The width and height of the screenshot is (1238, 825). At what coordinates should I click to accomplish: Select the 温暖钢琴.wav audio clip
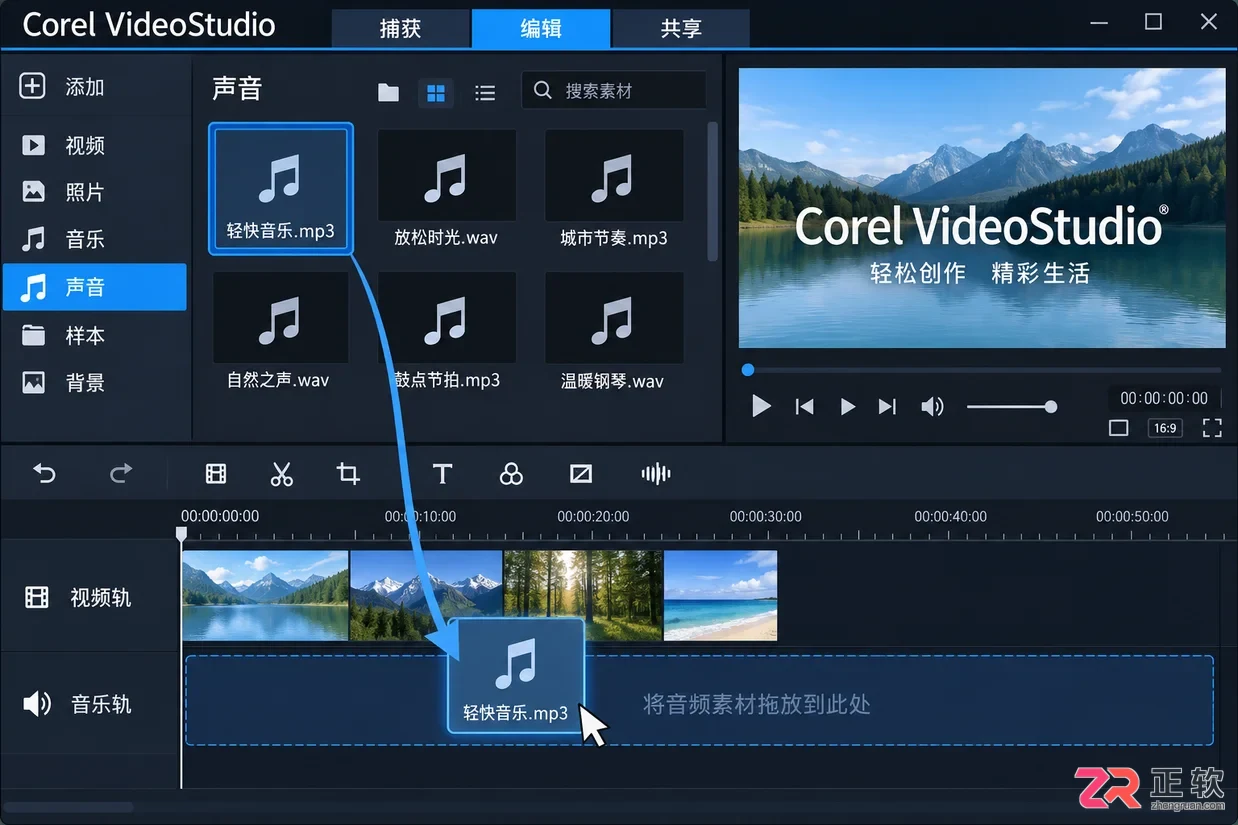[x=613, y=332]
